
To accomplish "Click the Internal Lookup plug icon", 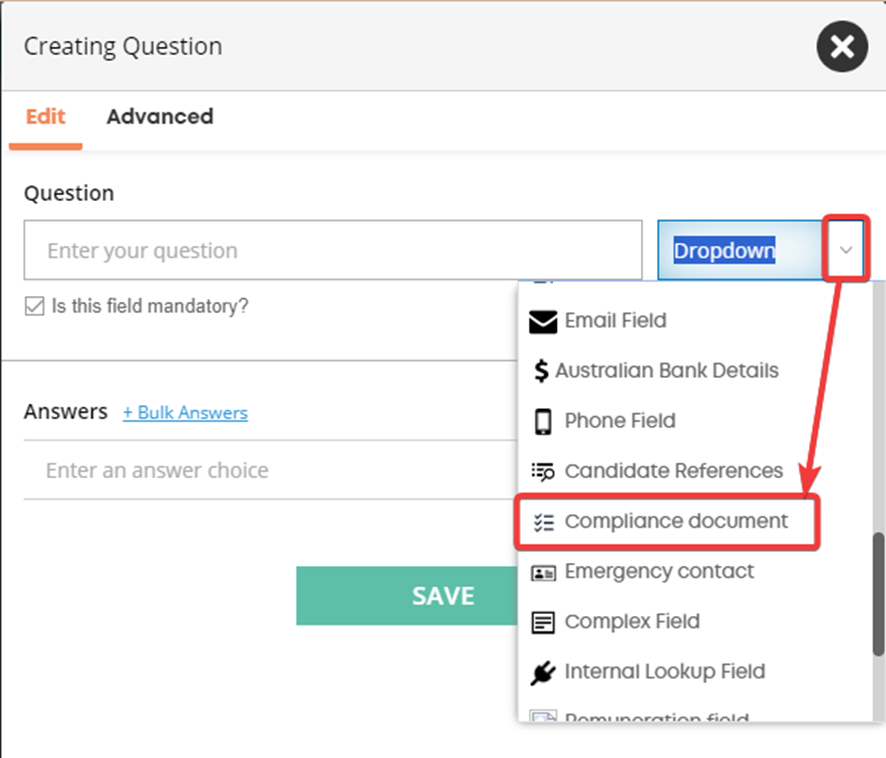I will point(542,673).
